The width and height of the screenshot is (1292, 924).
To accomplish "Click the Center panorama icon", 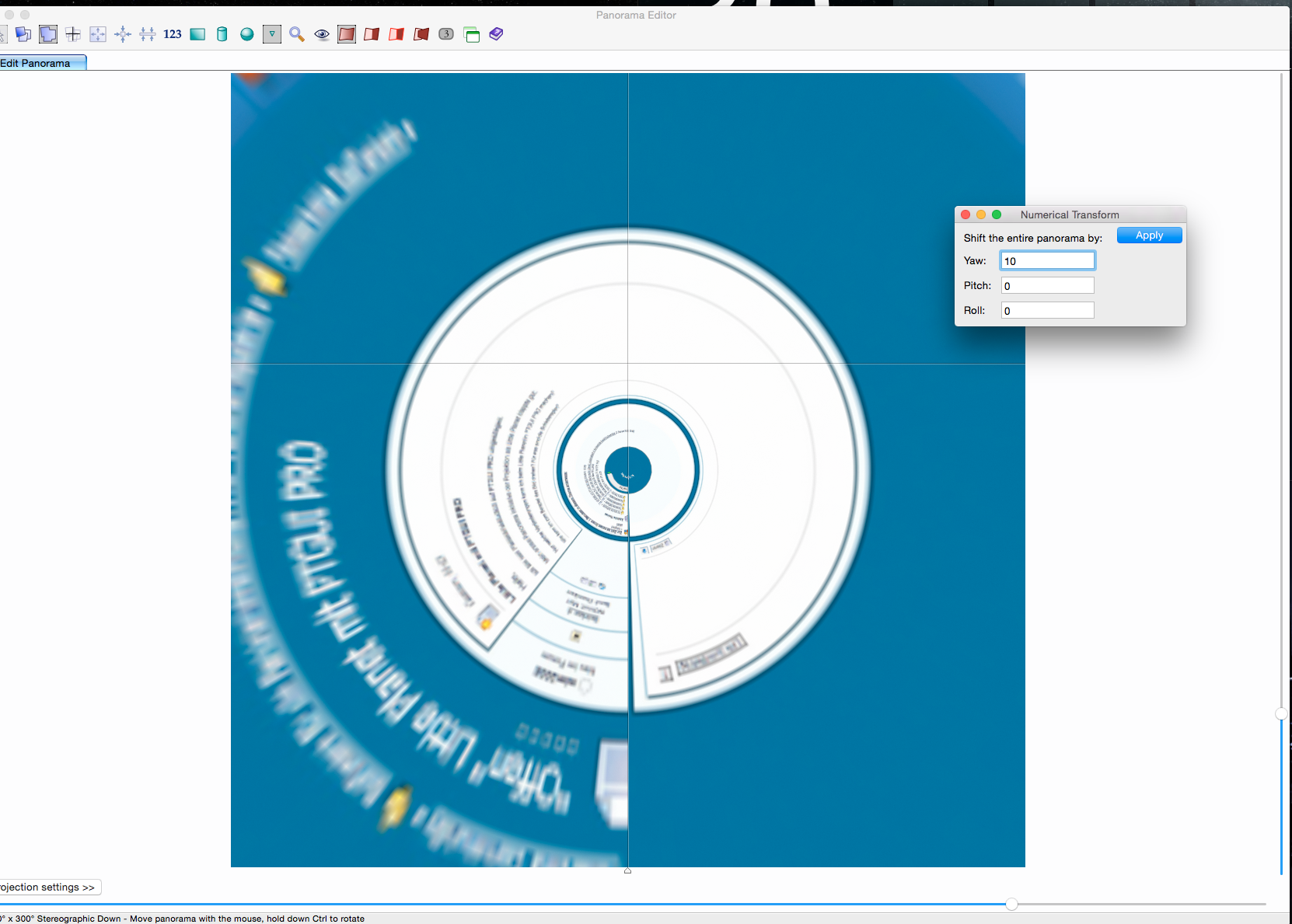I will 123,34.
